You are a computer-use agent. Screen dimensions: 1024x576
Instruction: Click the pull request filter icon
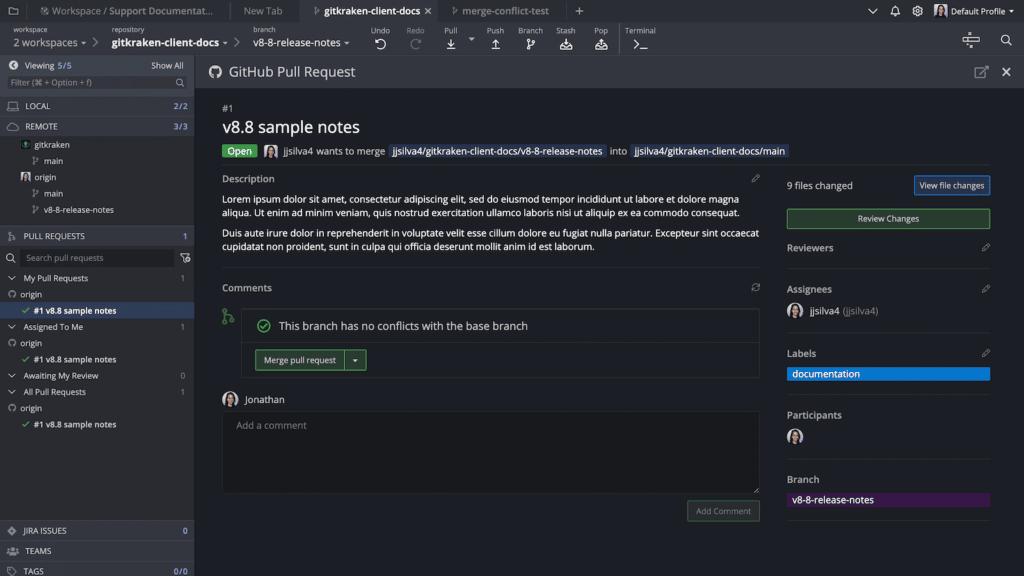coord(185,258)
